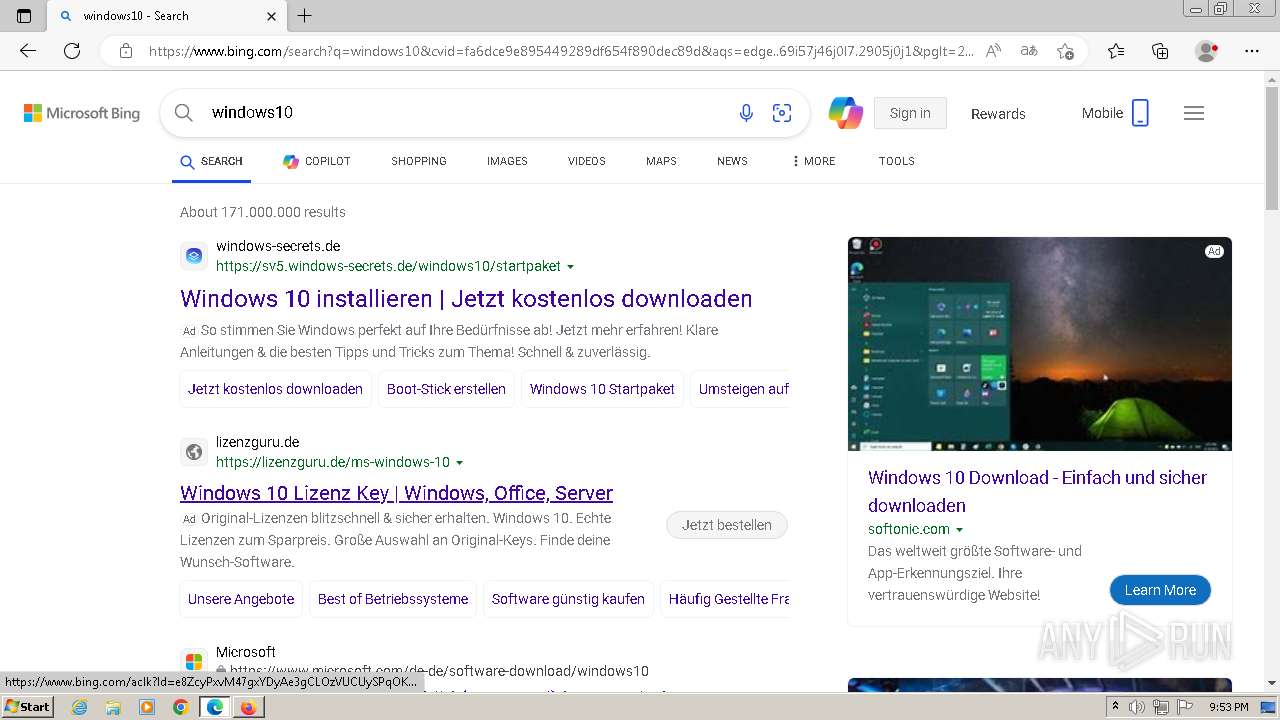The height and width of the screenshot is (720, 1280).
Task: Click the address bar lock icon
Action: pyautogui.click(x=126, y=51)
